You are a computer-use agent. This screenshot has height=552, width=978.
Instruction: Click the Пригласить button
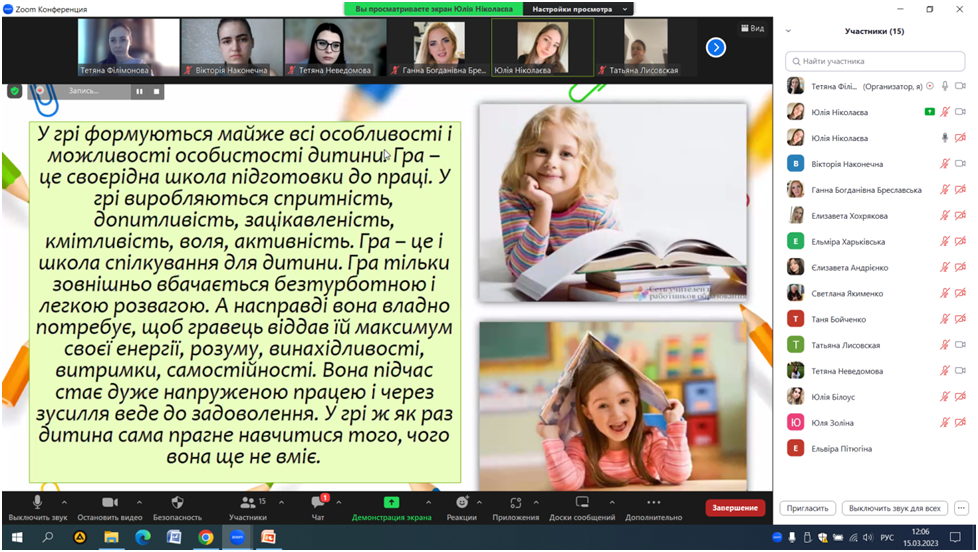tap(806, 508)
